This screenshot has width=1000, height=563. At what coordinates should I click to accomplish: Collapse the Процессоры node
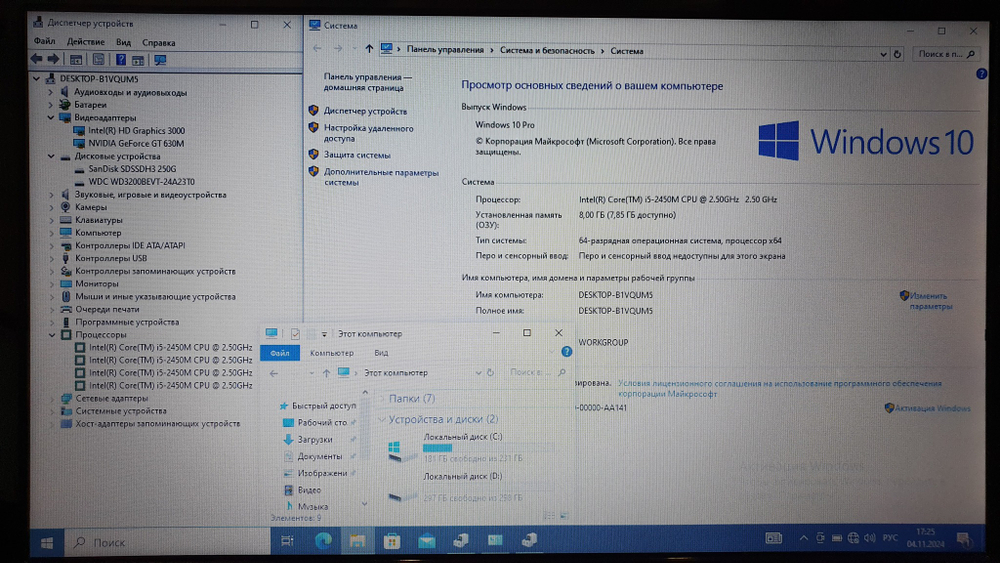pos(52,335)
